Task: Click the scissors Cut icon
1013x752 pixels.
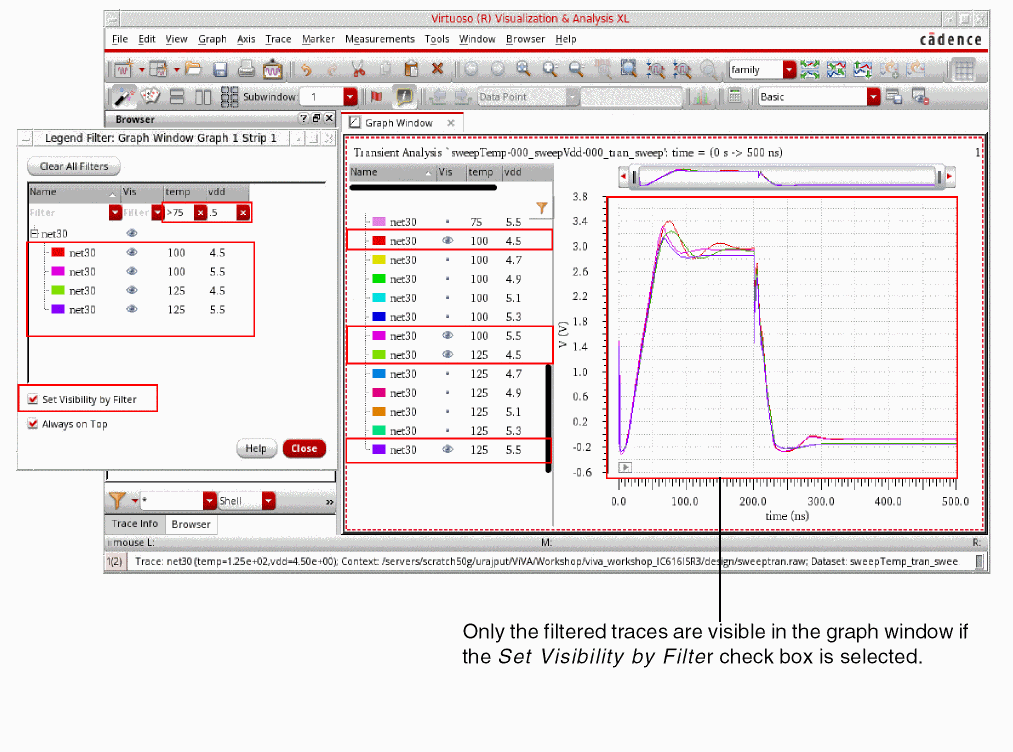Action: 358,70
